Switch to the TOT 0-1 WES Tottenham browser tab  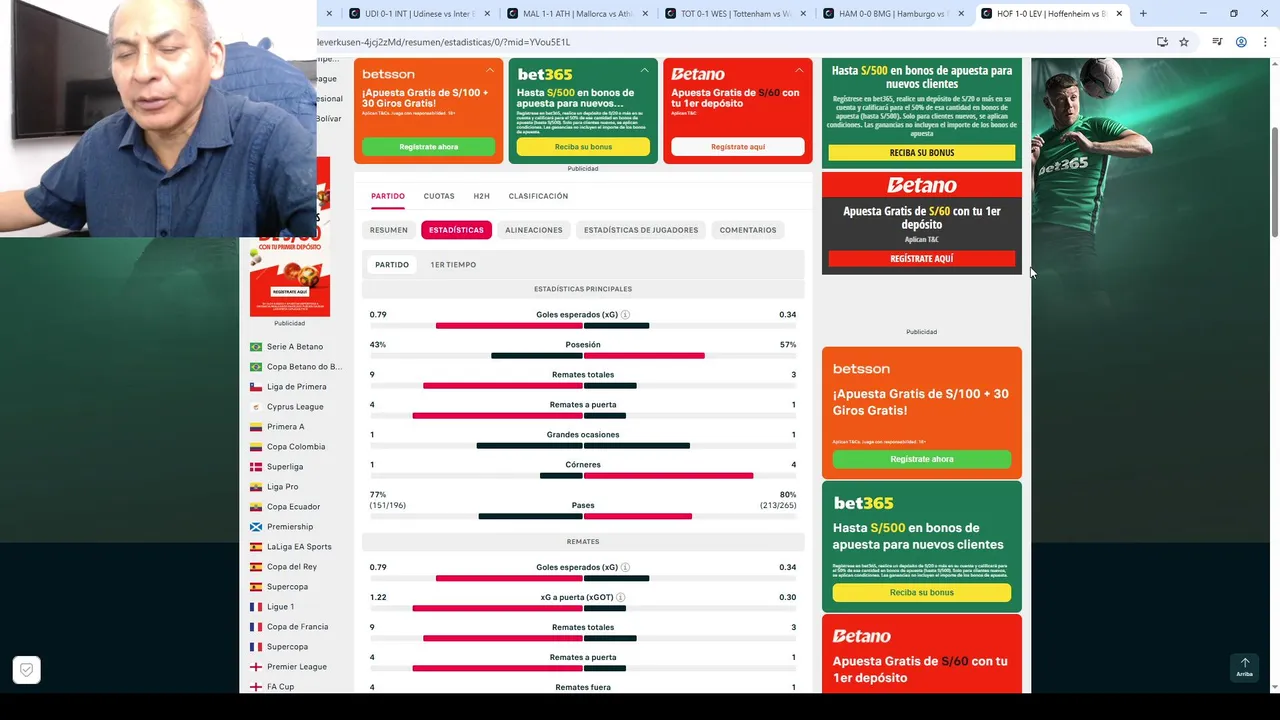[x=735, y=14]
